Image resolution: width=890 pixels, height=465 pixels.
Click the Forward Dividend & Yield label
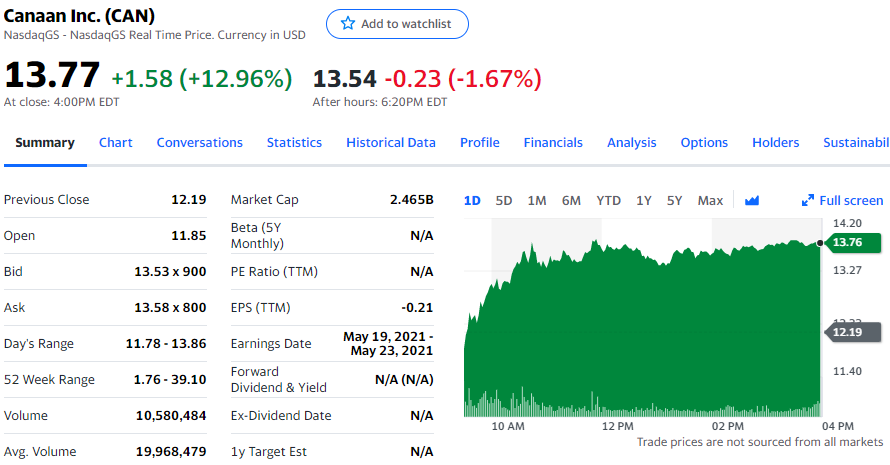click(279, 379)
